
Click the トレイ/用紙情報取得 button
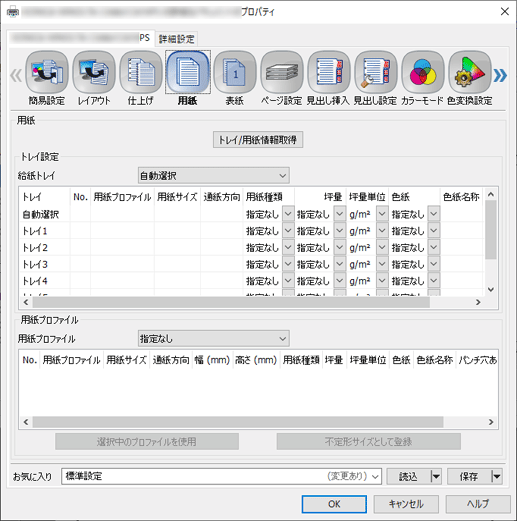(258, 140)
